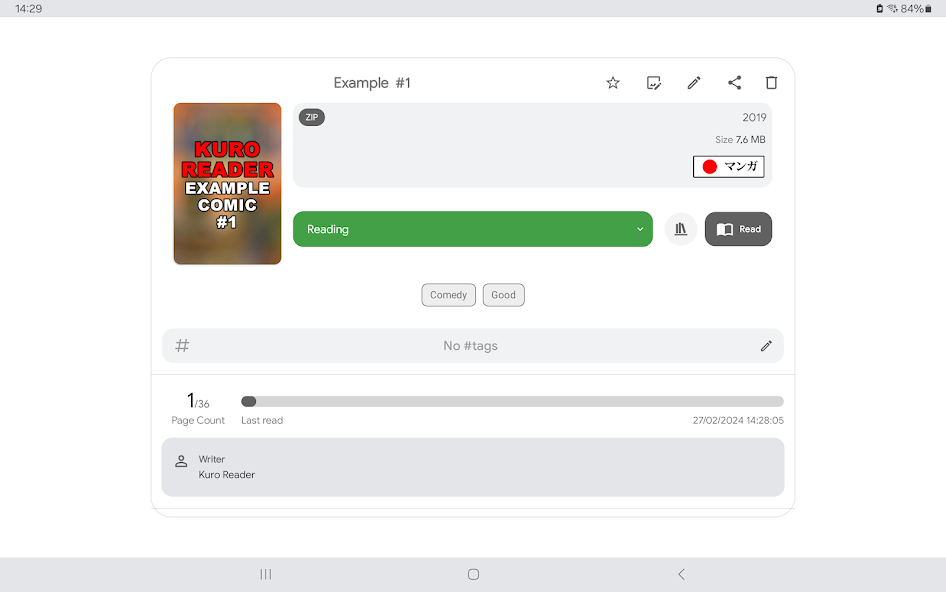Star this comic as a favorite

coord(612,83)
